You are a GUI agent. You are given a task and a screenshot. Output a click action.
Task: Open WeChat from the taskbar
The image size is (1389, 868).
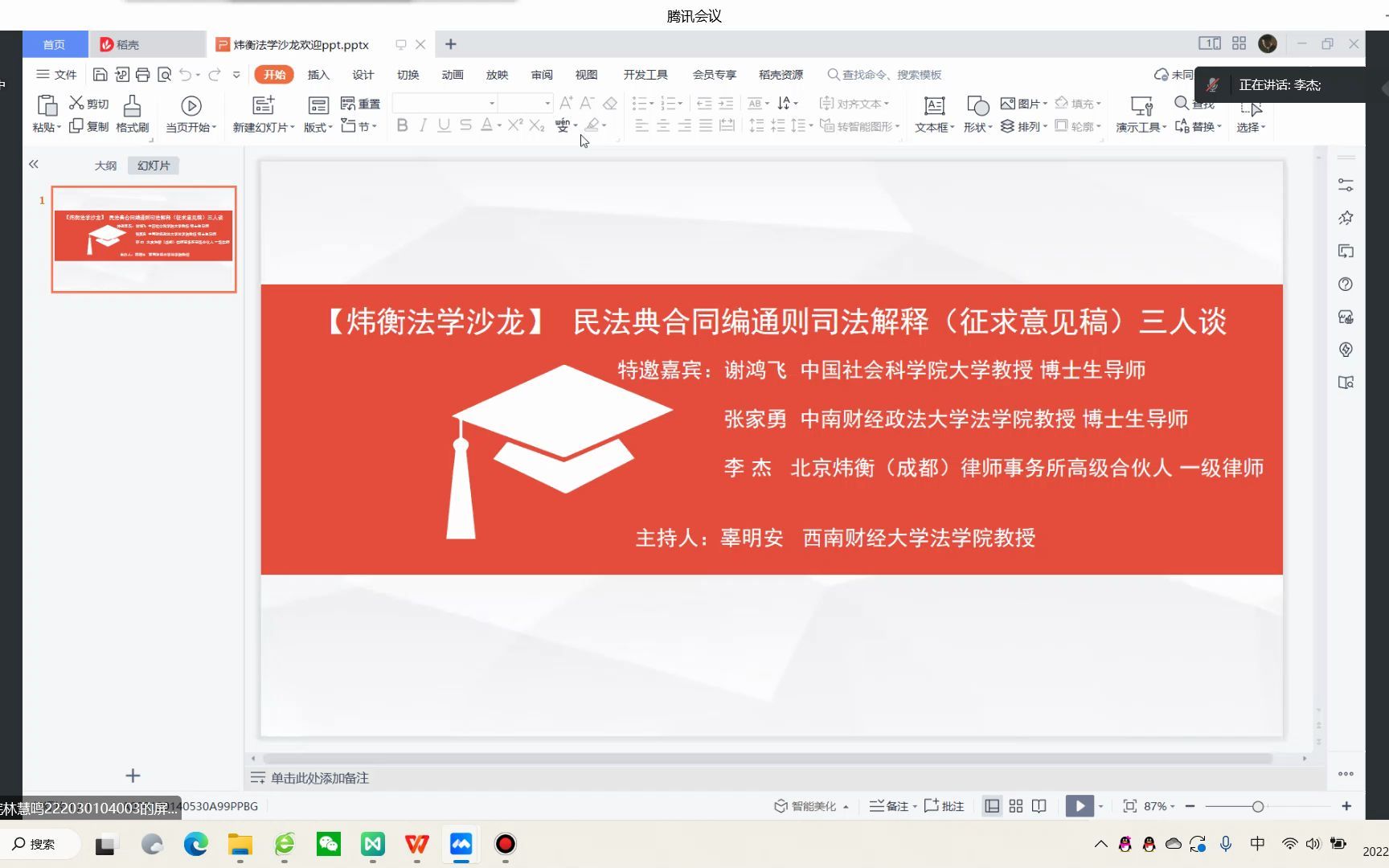point(329,844)
